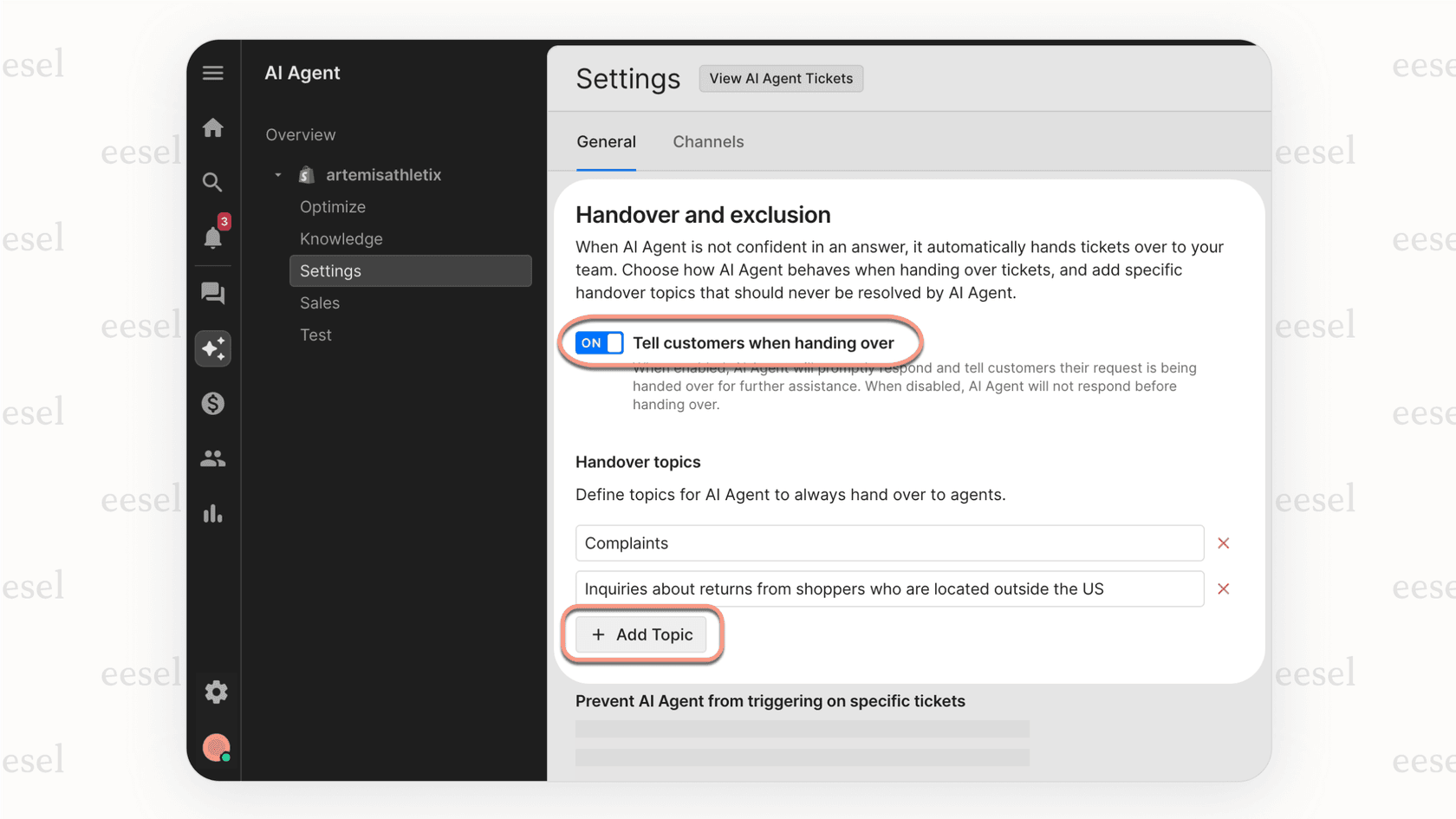Select the General tab

pyautogui.click(x=607, y=141)
